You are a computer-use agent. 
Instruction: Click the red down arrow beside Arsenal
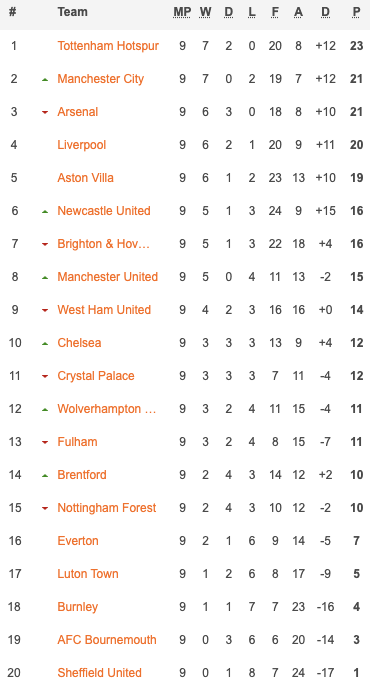pos(45,112)
